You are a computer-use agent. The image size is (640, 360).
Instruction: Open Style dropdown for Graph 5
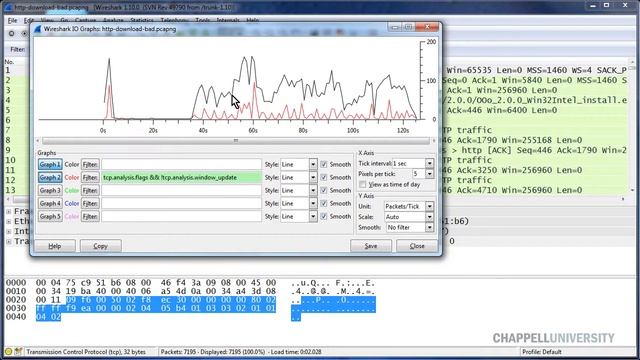tap(313, 216)
